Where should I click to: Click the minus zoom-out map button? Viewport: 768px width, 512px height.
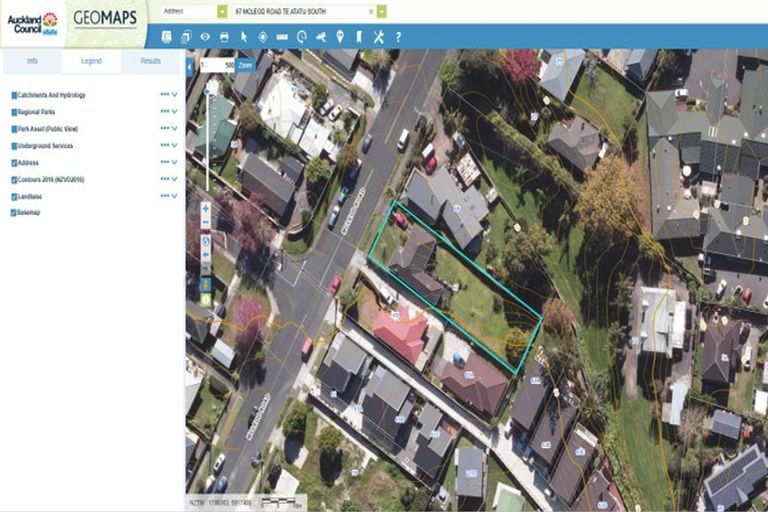(206, 223)
